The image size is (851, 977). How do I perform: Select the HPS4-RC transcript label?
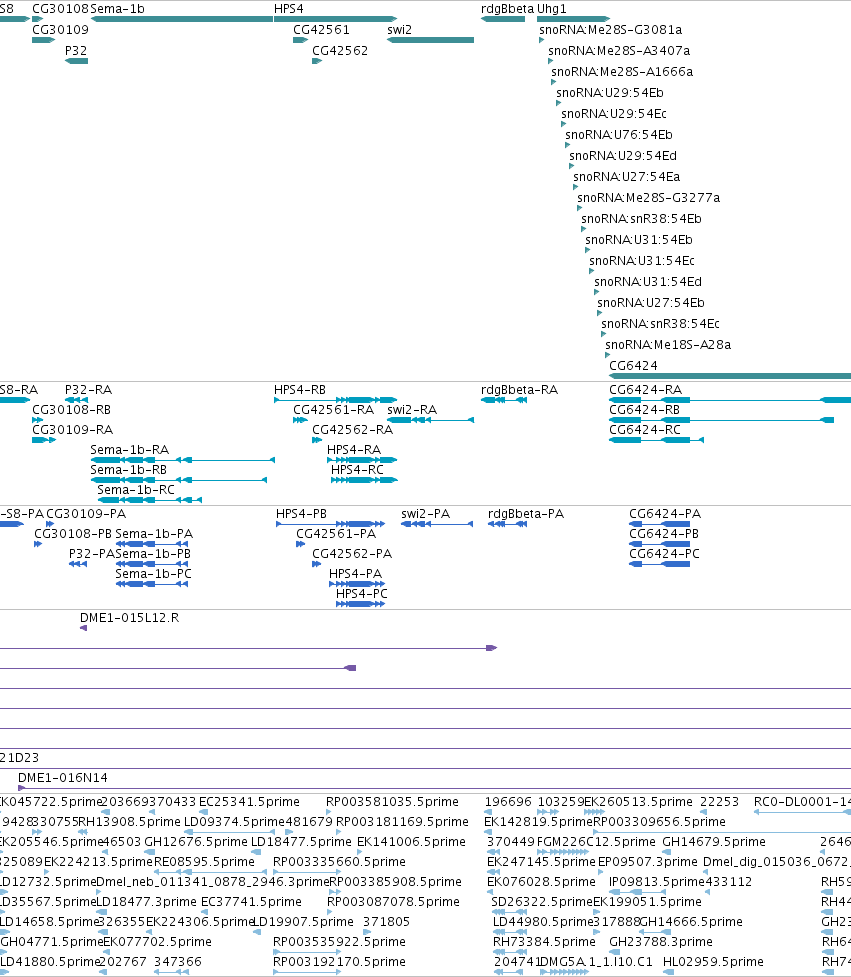[x=358, y=469]
